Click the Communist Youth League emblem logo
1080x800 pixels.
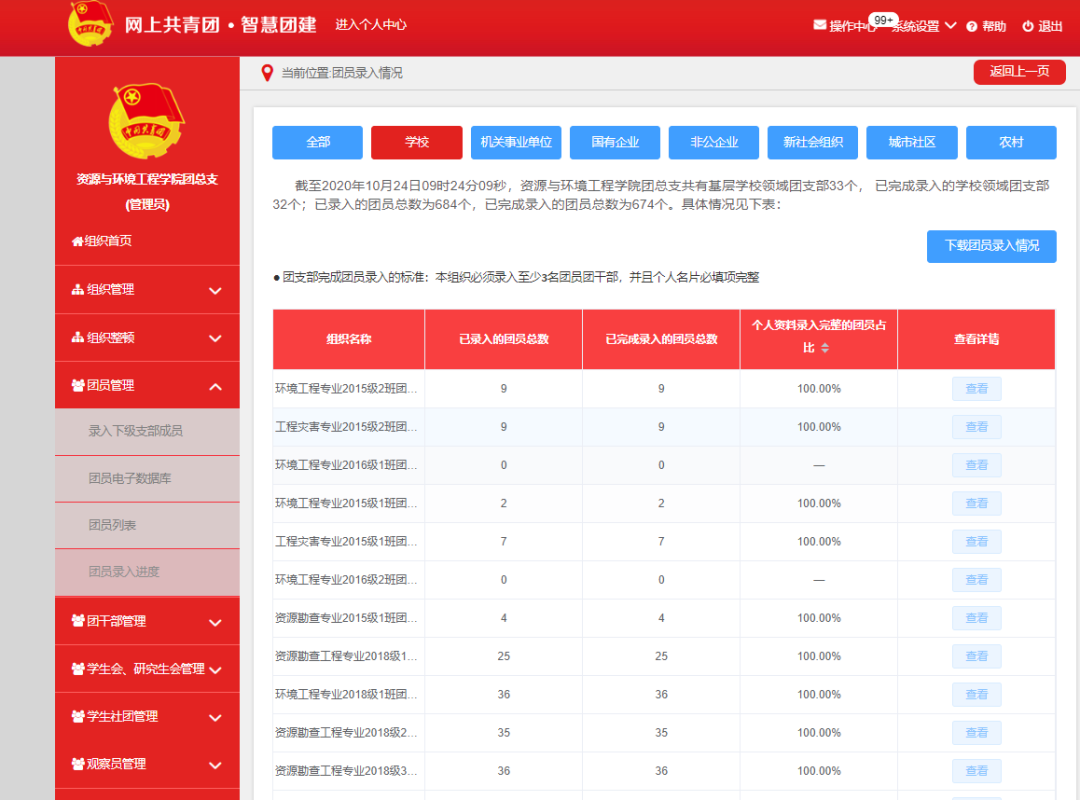click(x=91, y=25)
